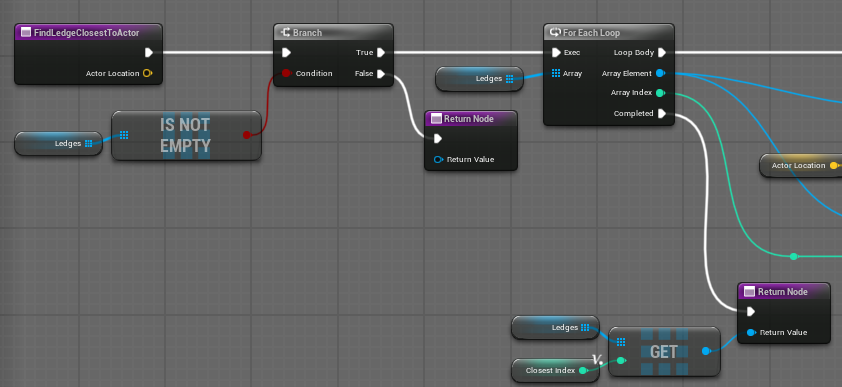842x387 pixels.
Task: Click the For Each Loop Array input pin
Action: (x=556, y=73)
